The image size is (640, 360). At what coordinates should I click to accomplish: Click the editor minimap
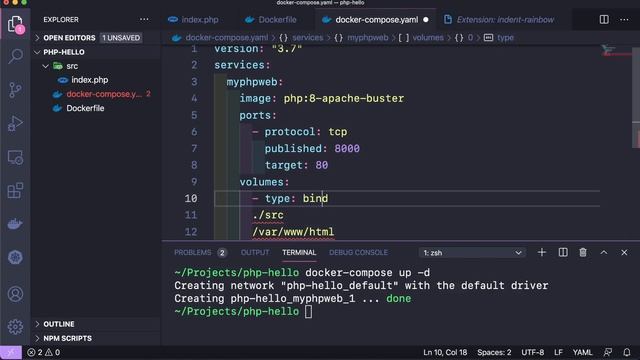[616, 51]
